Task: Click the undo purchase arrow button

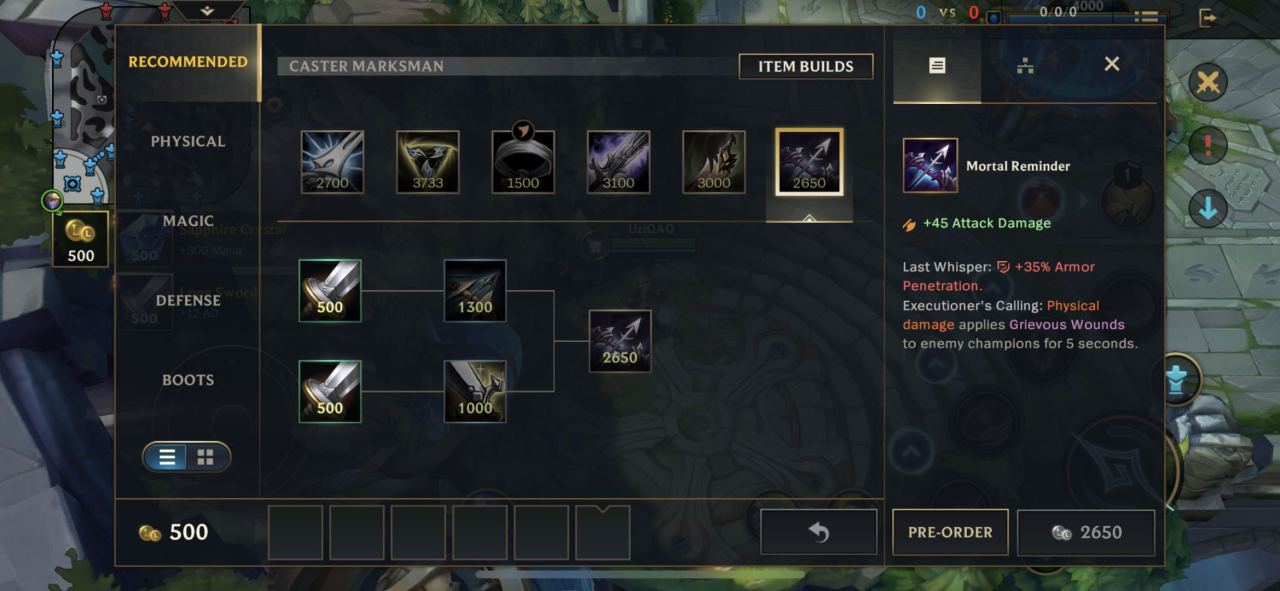Action: [x=819, y=532]
